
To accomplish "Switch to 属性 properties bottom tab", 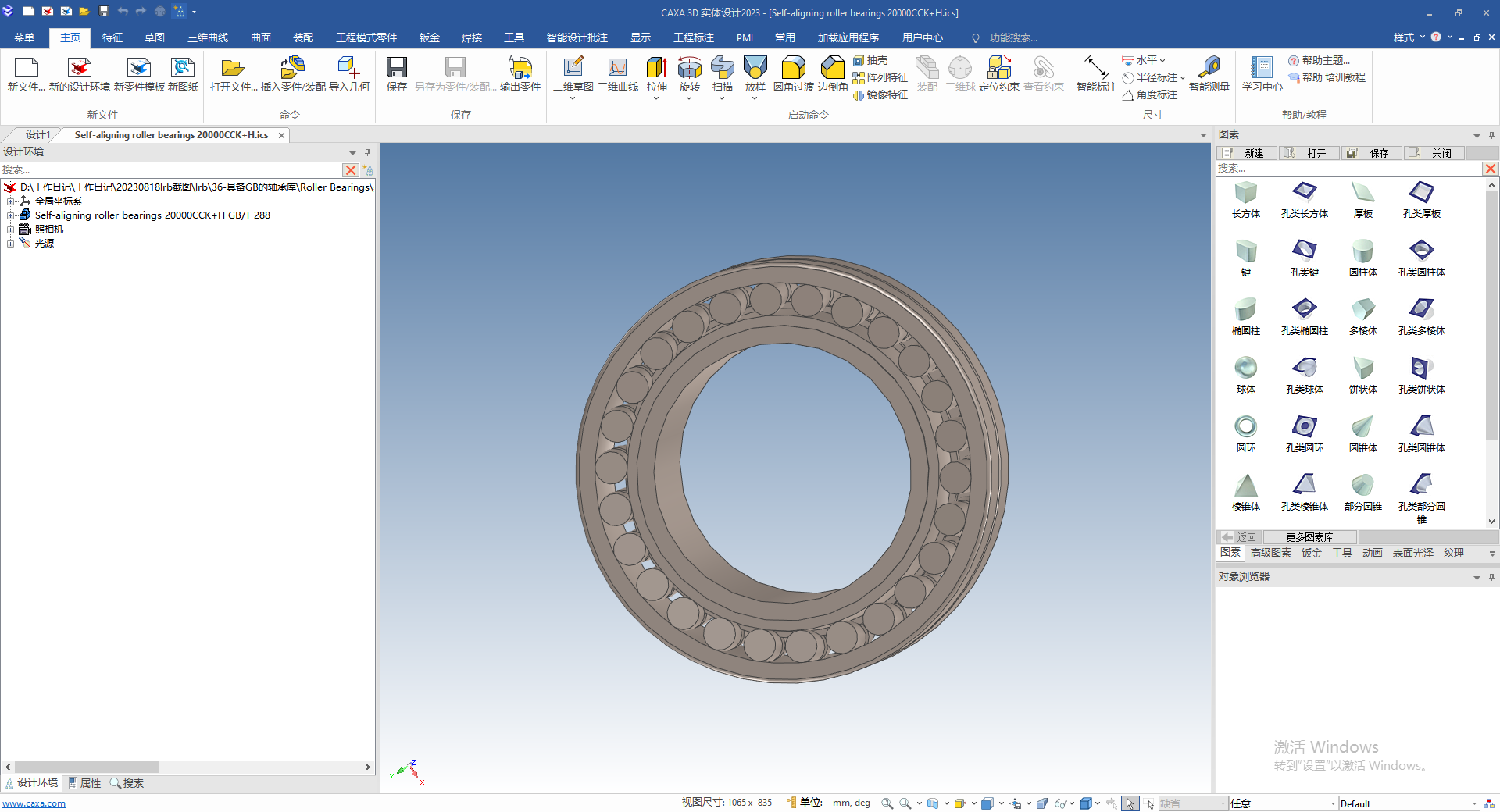I will point(84,783).
